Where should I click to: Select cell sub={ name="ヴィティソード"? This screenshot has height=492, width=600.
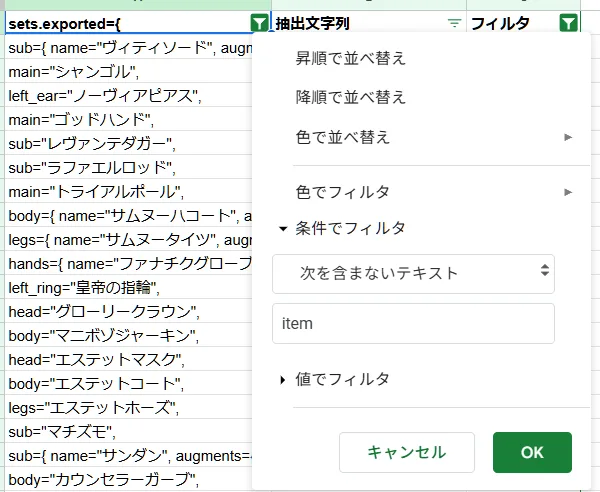point(128,47)
